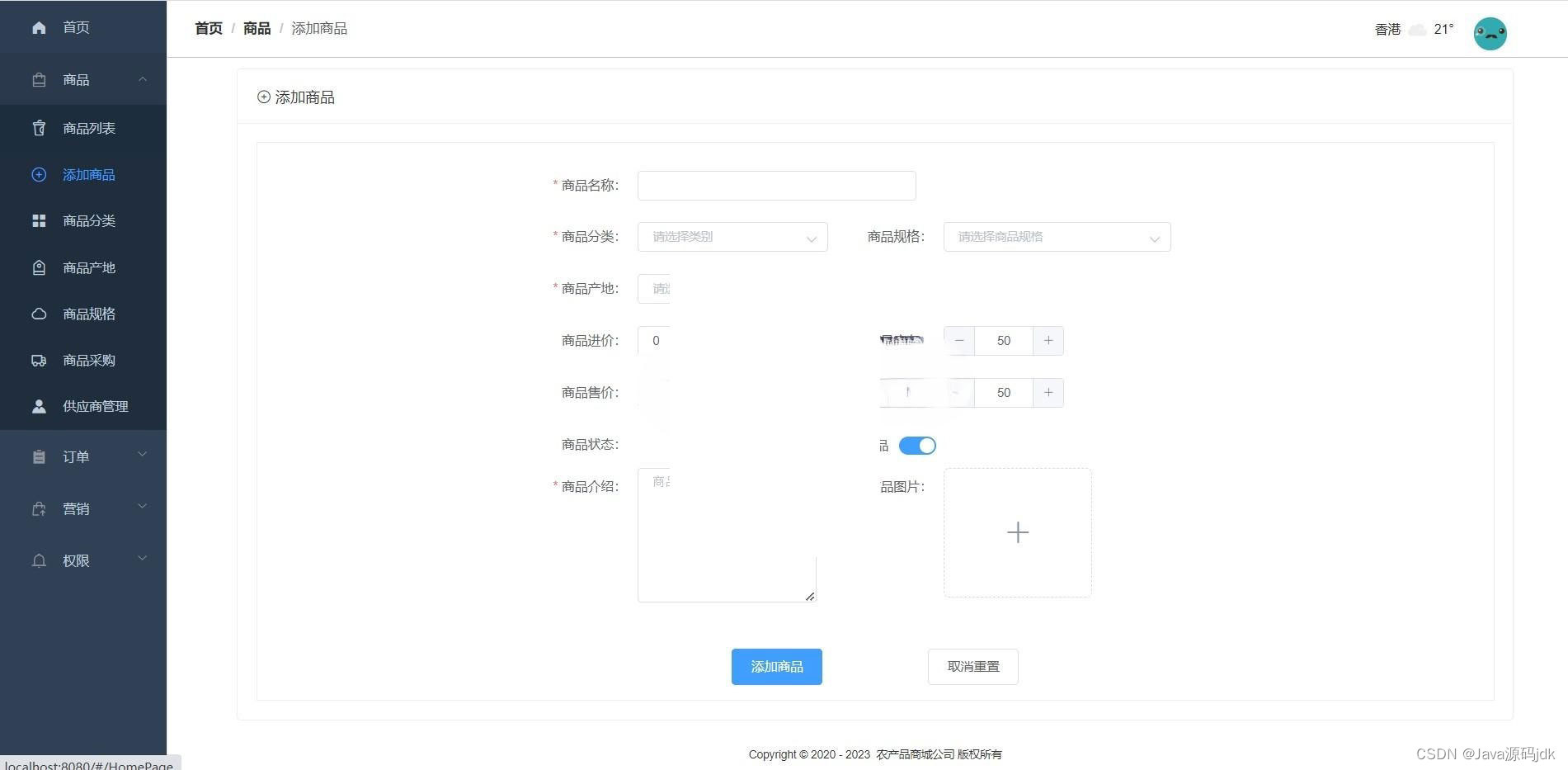Click the first stepper value 50 field
The width and height of the screenshot is (1568, 770).
[1003, 341]
